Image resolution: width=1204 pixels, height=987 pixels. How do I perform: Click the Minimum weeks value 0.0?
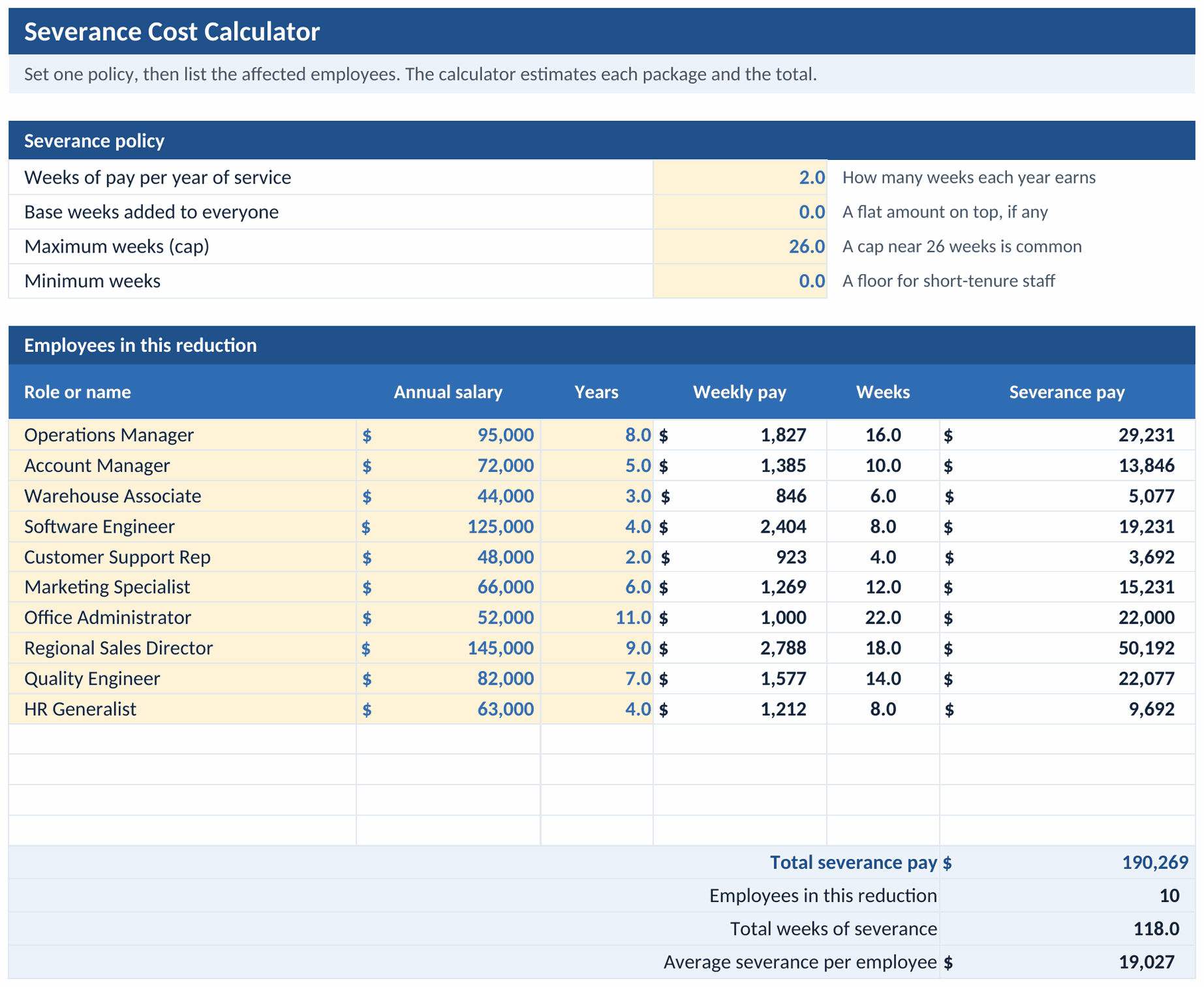[739, 281]
